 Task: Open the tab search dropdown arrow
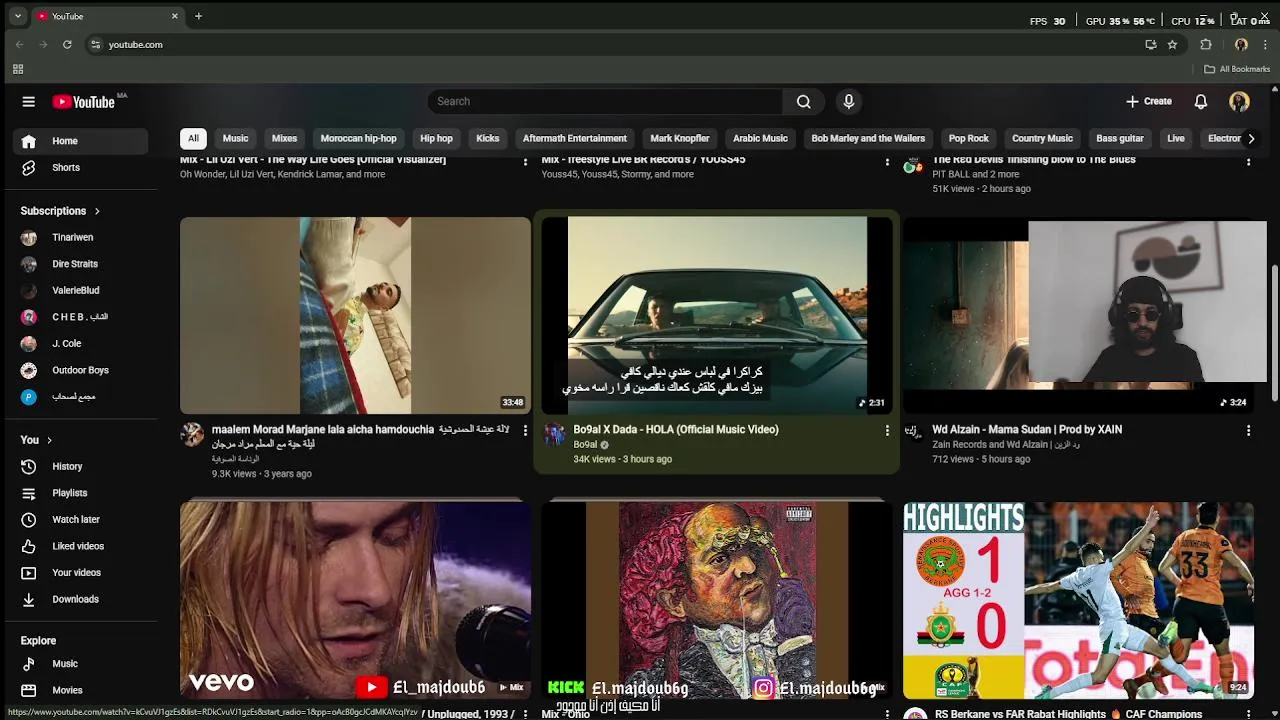17,16
